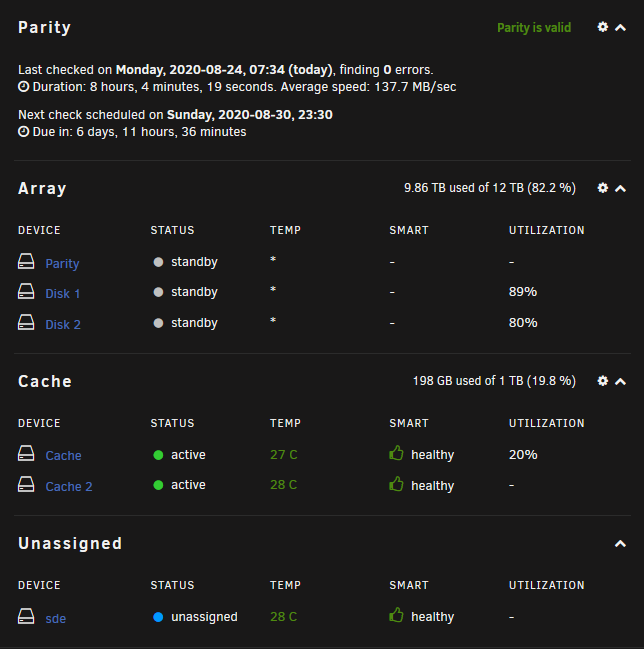
Task: Open the Cache device link
Action: click(63, 455)
